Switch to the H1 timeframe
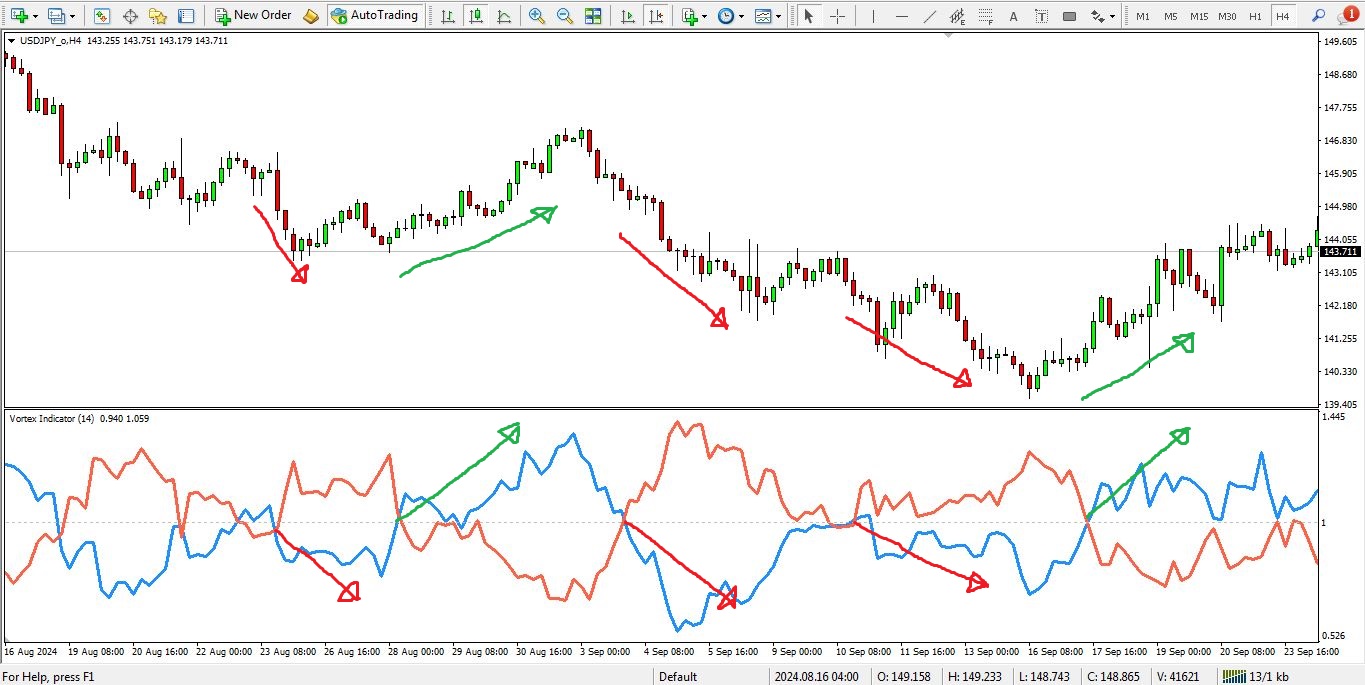Viewport: 1365px width, 685px height. click(x=1255, y=16)
